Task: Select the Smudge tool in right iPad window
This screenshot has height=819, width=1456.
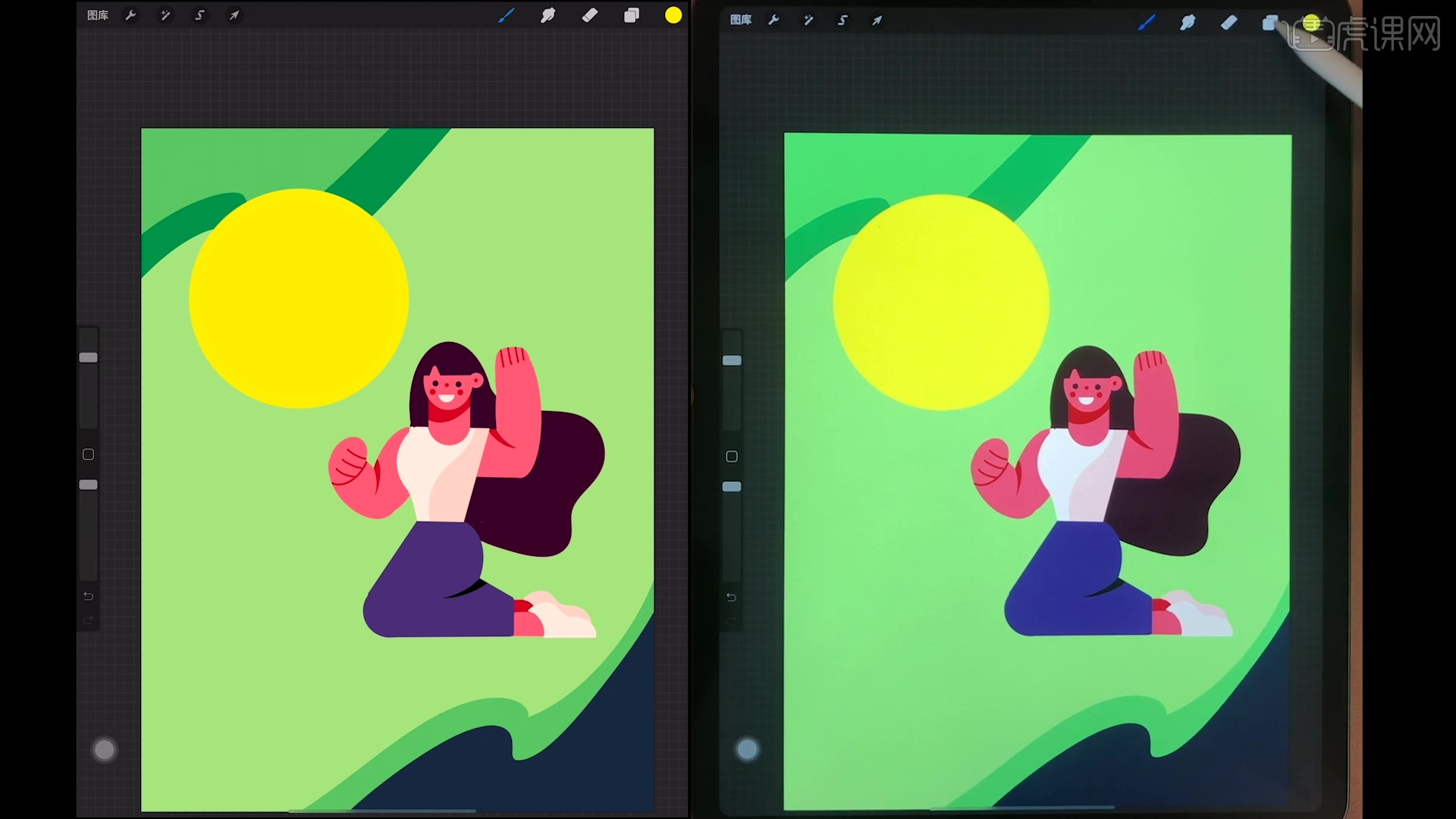Action: point(1188,23)
